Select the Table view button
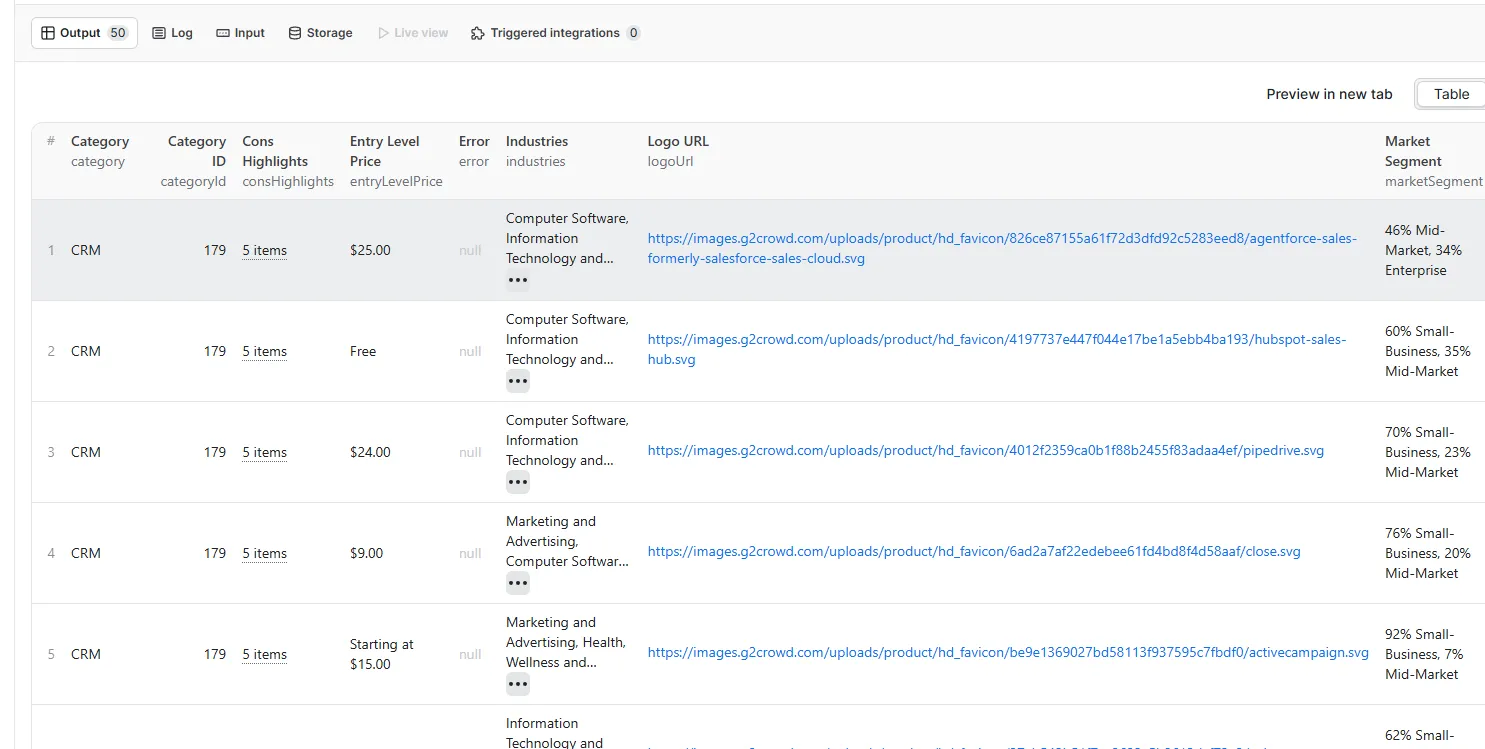The width and height of the screenshot is (1485, 749). point(1451,94)
